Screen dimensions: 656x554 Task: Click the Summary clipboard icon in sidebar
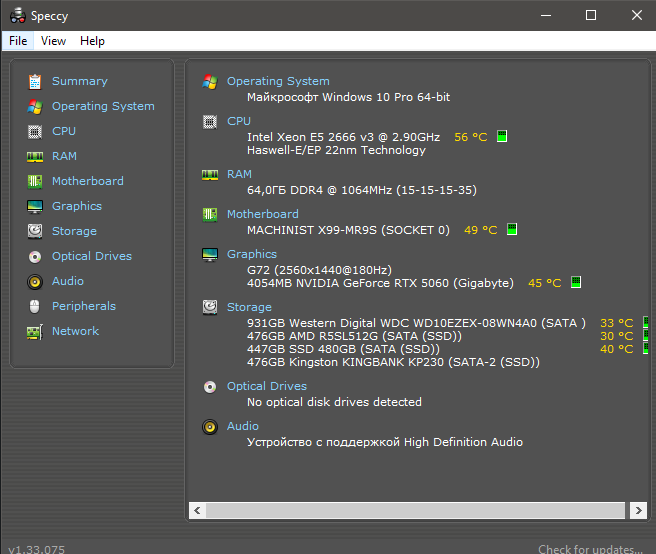[35, 82]
